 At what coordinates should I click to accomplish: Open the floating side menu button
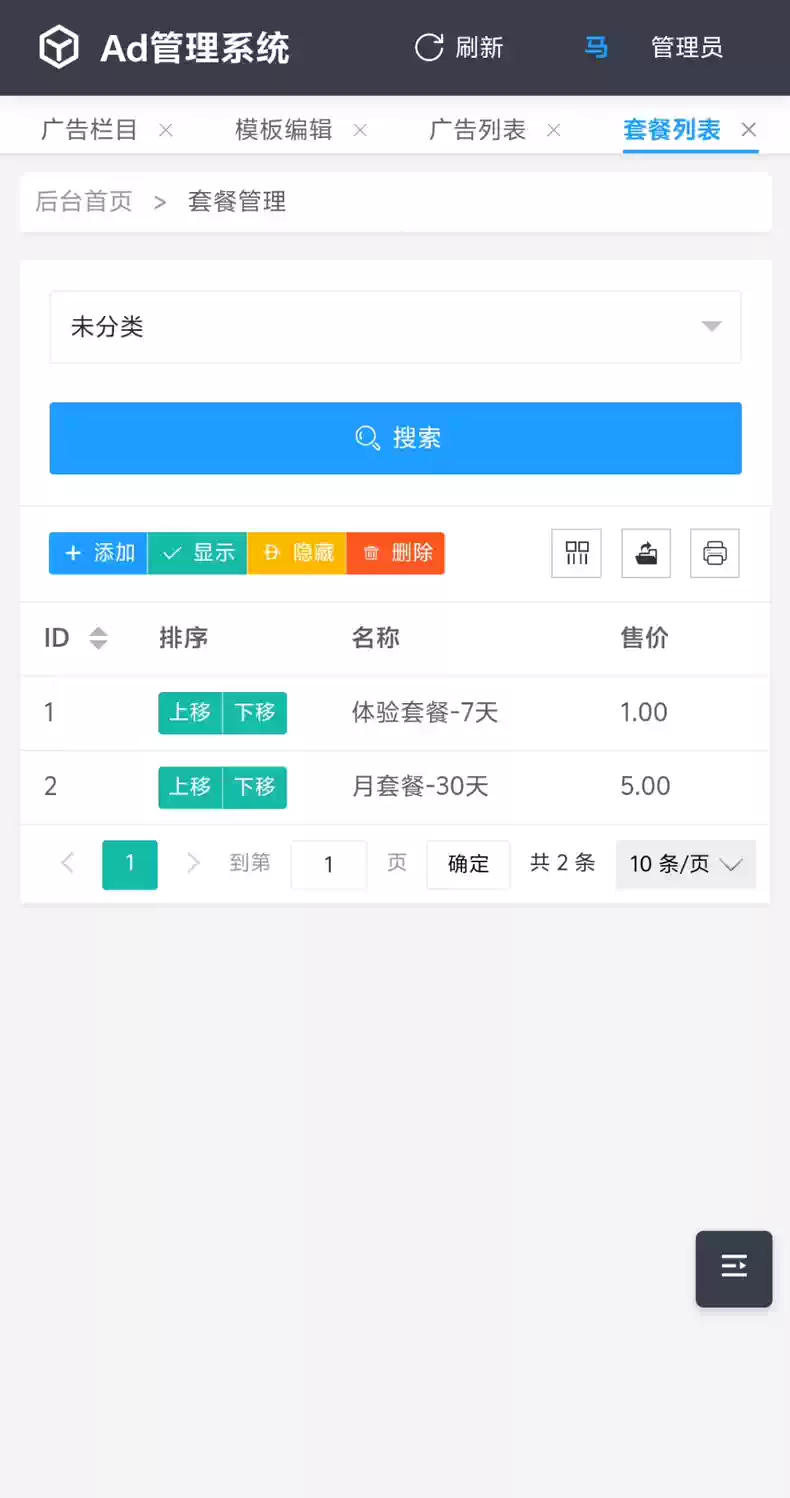pos(734,1268)
